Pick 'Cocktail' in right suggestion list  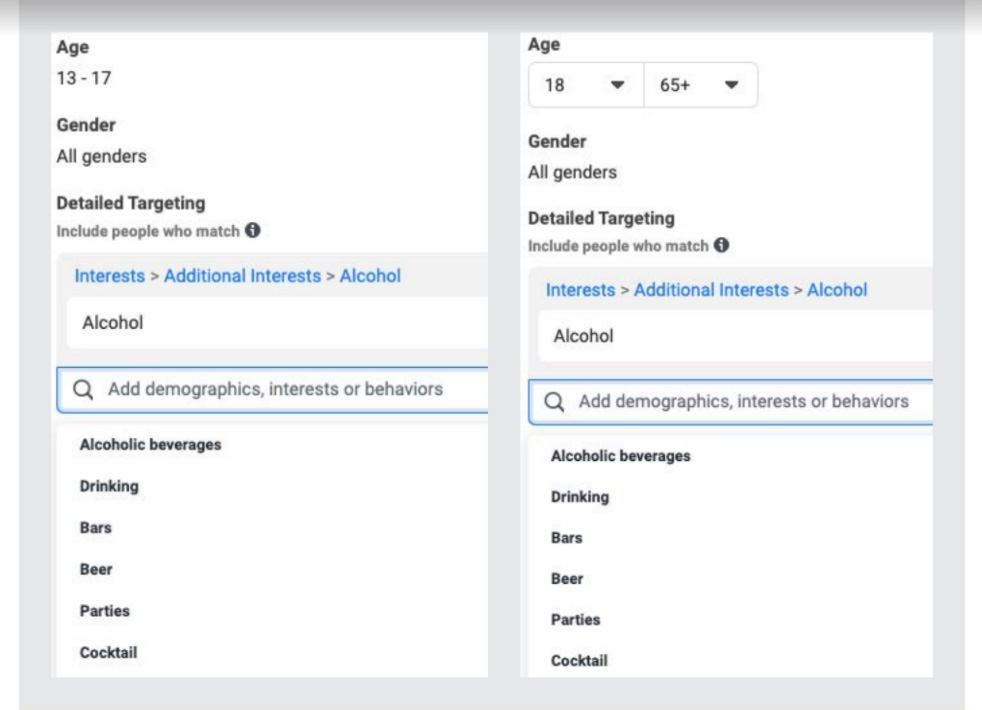(579, 660)
